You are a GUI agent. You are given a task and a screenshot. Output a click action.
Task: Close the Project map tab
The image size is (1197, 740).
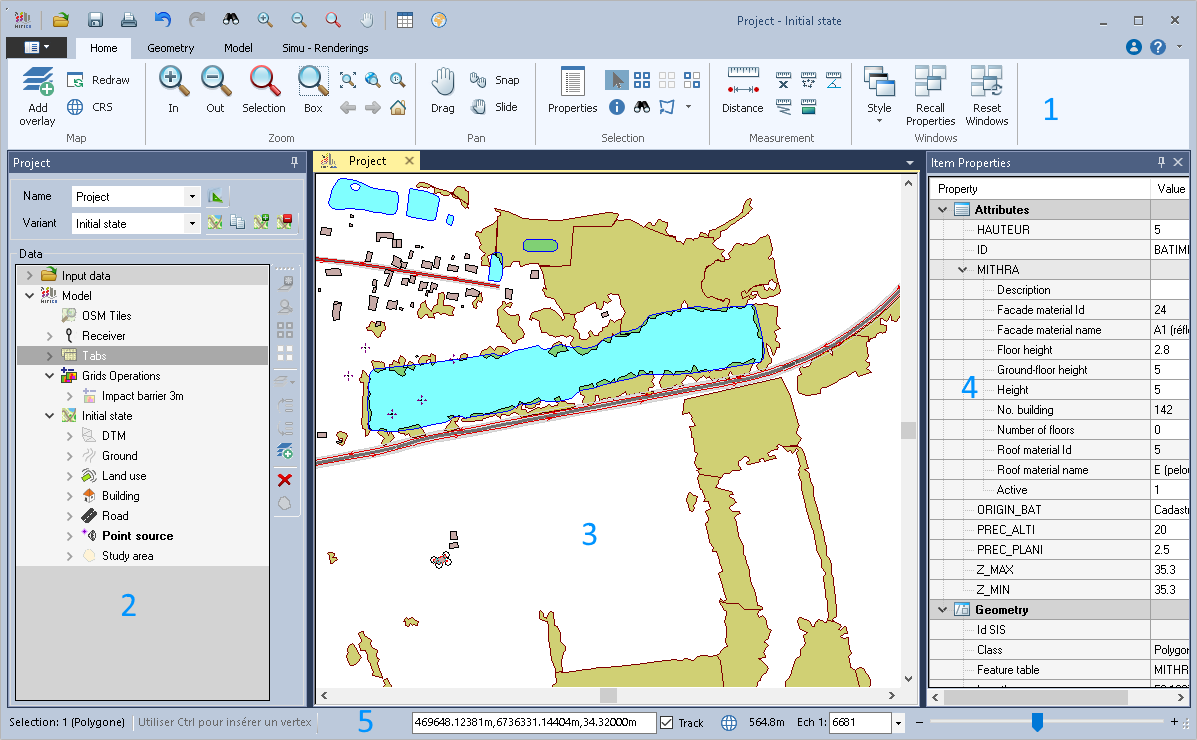pyautogui.click(x=409, y=160)
